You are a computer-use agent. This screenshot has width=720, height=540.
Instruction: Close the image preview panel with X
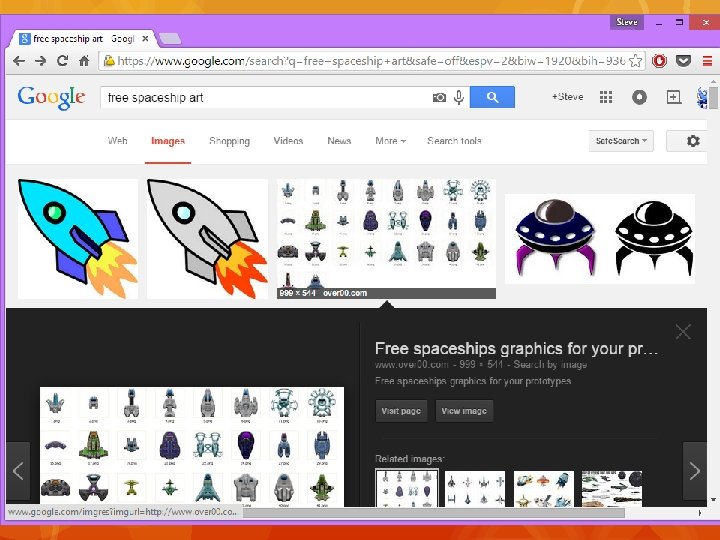point(683,331)
